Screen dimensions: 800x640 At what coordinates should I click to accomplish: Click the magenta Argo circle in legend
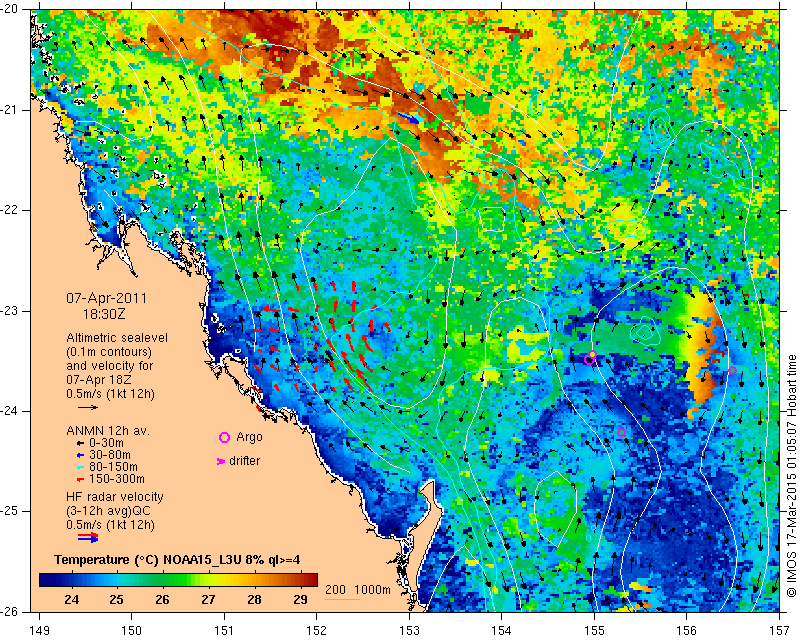point(224,437)
